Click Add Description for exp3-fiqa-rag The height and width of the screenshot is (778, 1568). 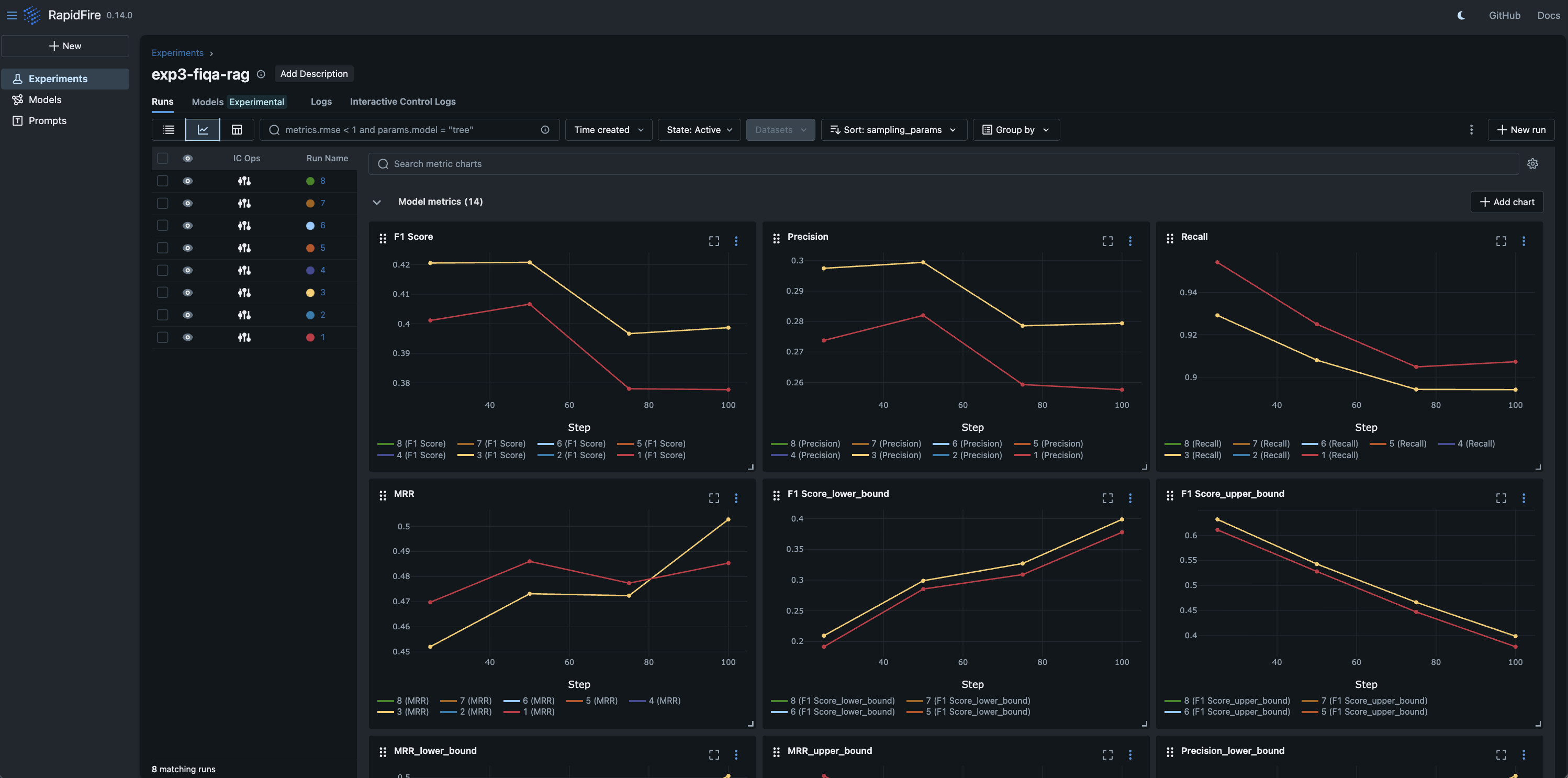[314, 74]
